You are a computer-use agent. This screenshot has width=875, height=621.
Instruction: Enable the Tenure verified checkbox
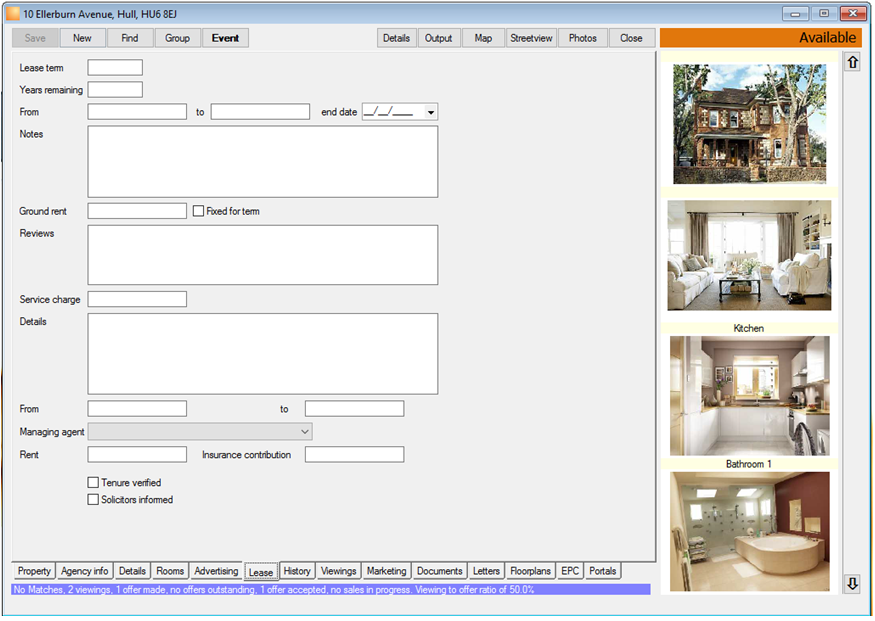[x=93, y=482]
